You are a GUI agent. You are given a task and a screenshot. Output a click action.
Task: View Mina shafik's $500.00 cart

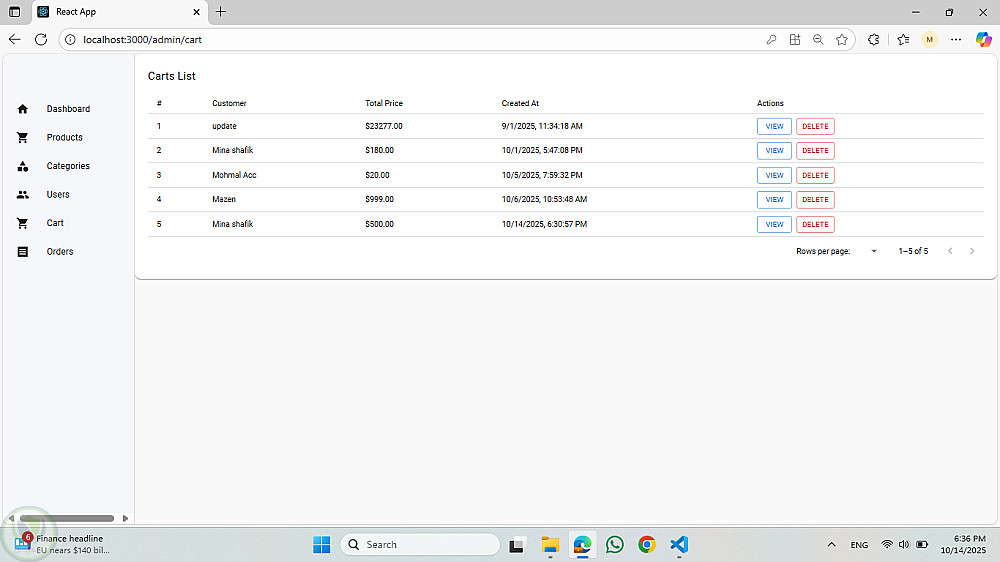click(x=774, y=225)
